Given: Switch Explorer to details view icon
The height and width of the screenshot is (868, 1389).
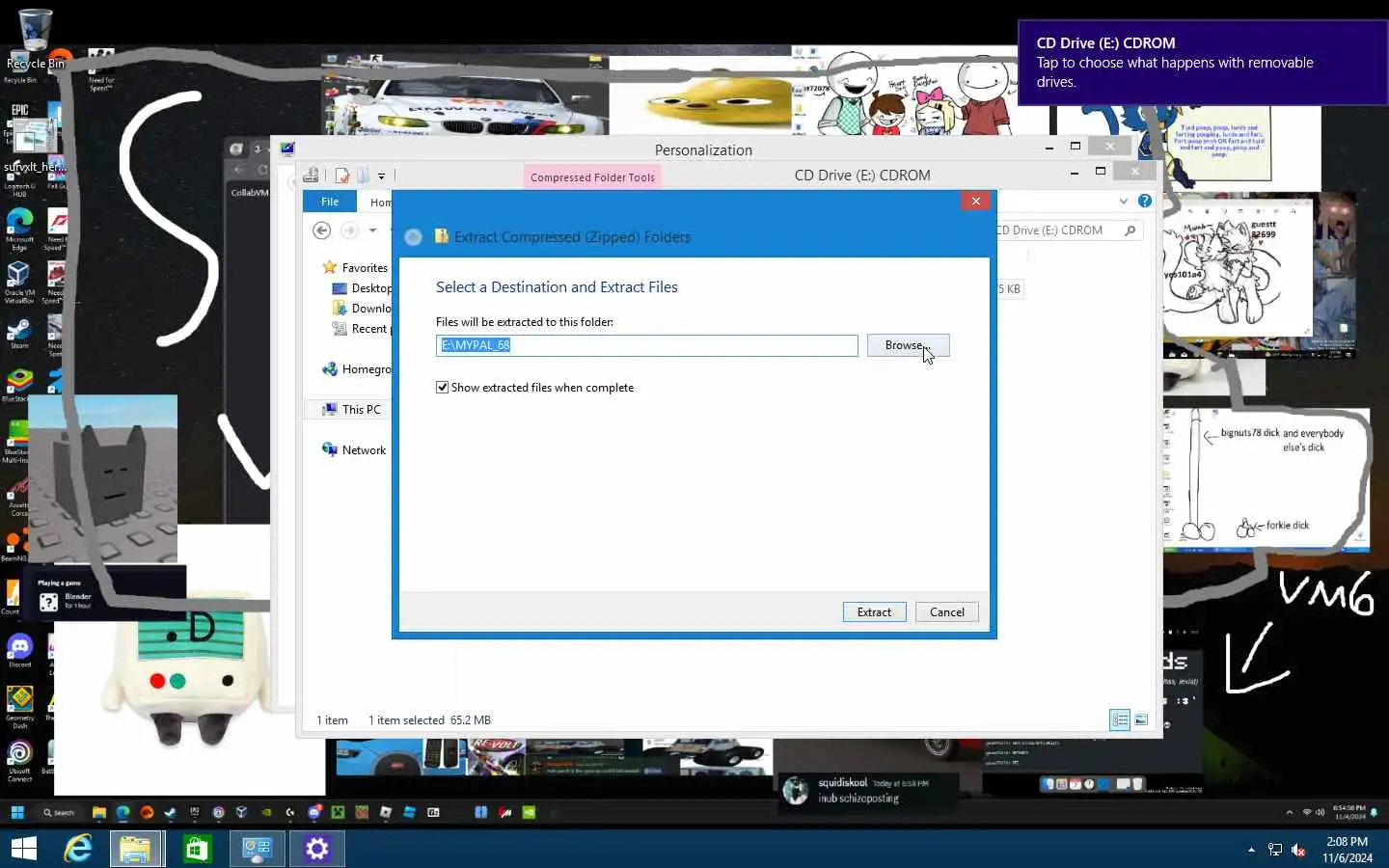Looking at the screenshot, I should [x=1120, y=719].
